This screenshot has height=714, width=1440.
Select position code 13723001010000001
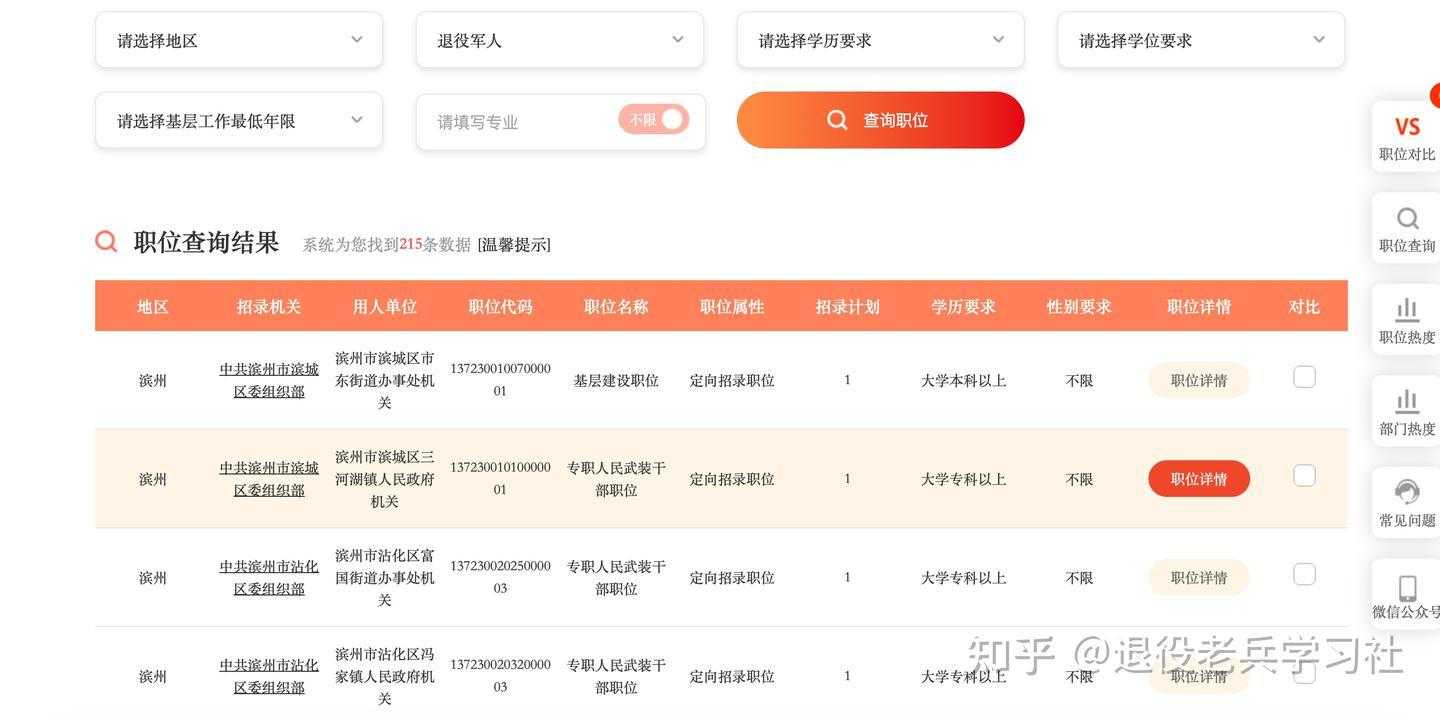500,479
